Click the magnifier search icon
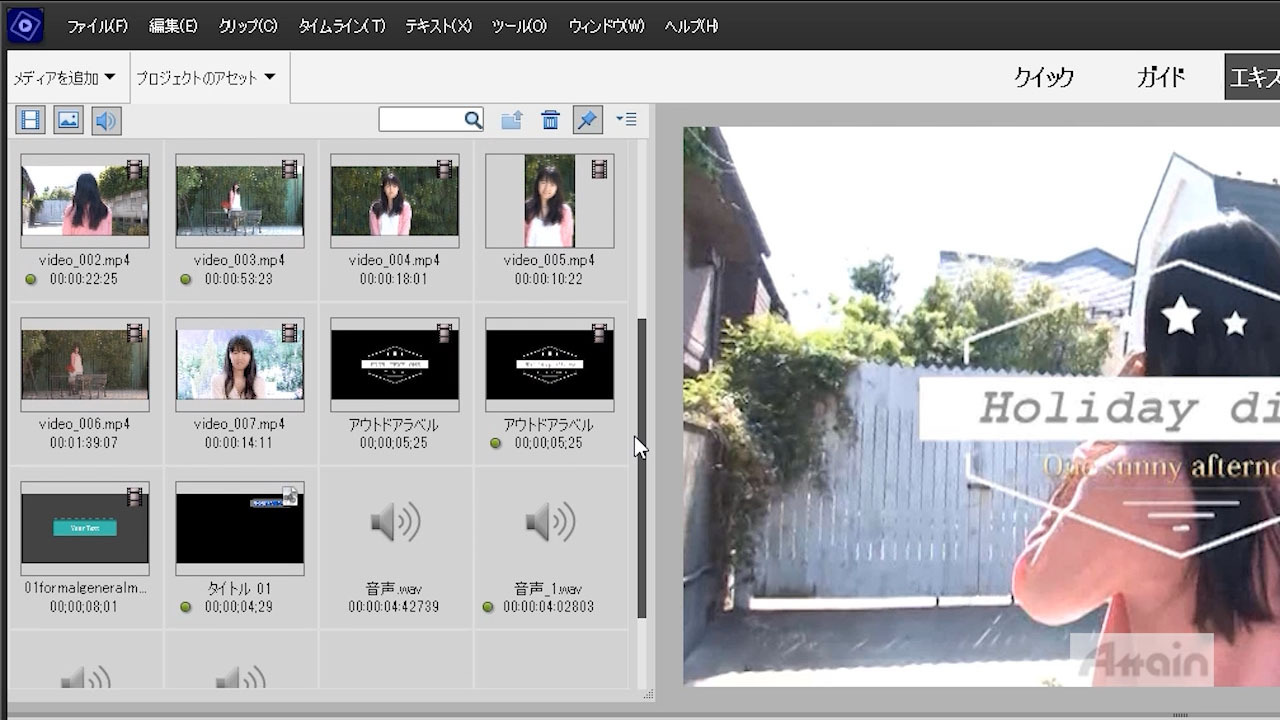This screenshot has height=720, width=1280. pos(473,120)
